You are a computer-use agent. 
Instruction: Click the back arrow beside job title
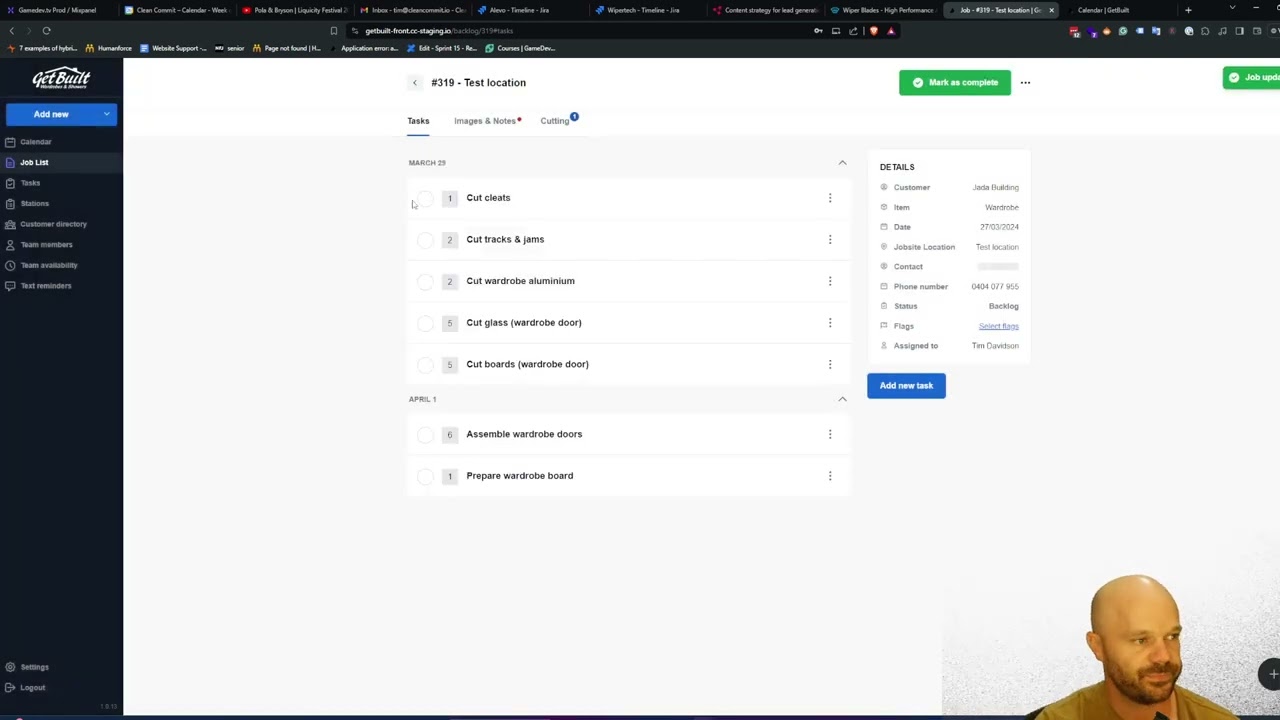coord(415,83)
